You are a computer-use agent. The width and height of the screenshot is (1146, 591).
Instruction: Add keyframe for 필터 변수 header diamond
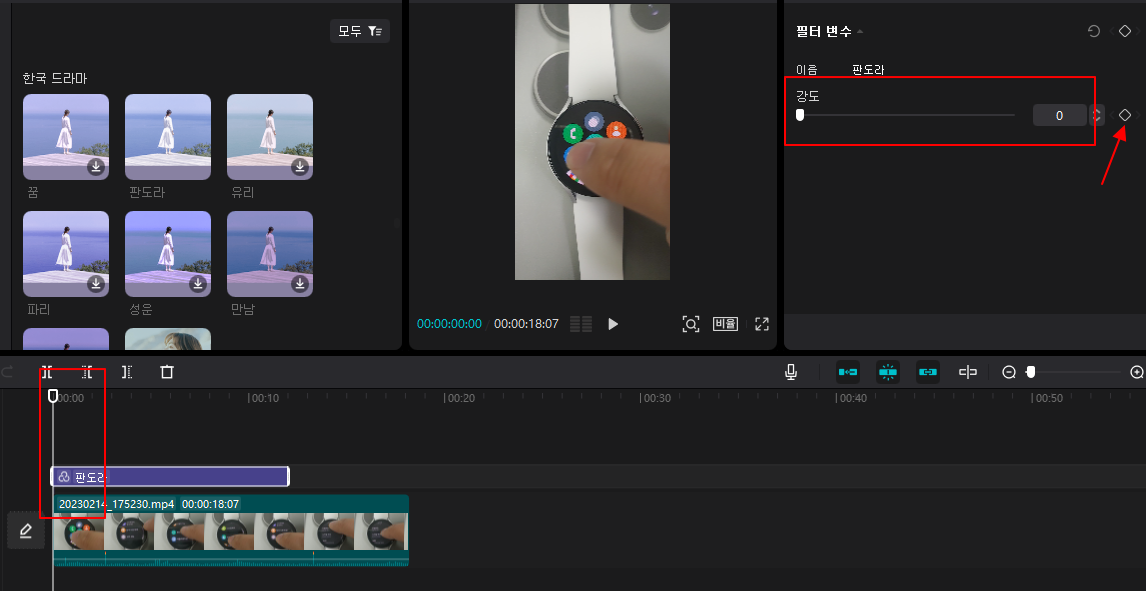[x=1125, y=31]
